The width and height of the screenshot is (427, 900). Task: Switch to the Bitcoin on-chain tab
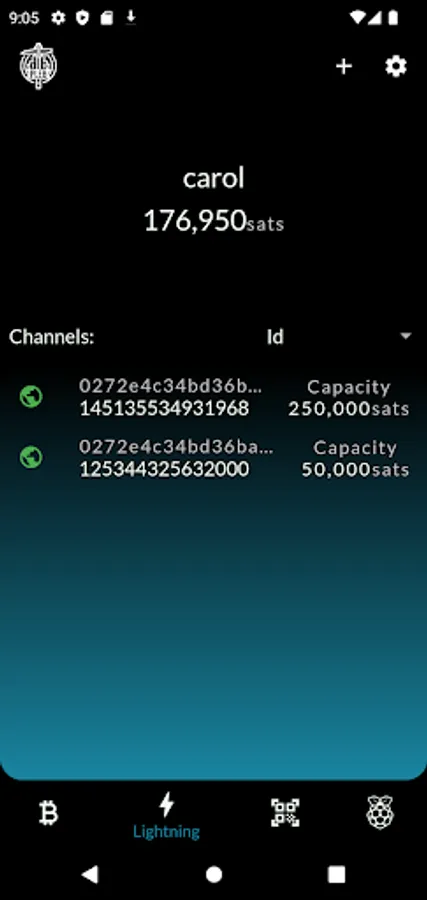[x=49, y=813]
